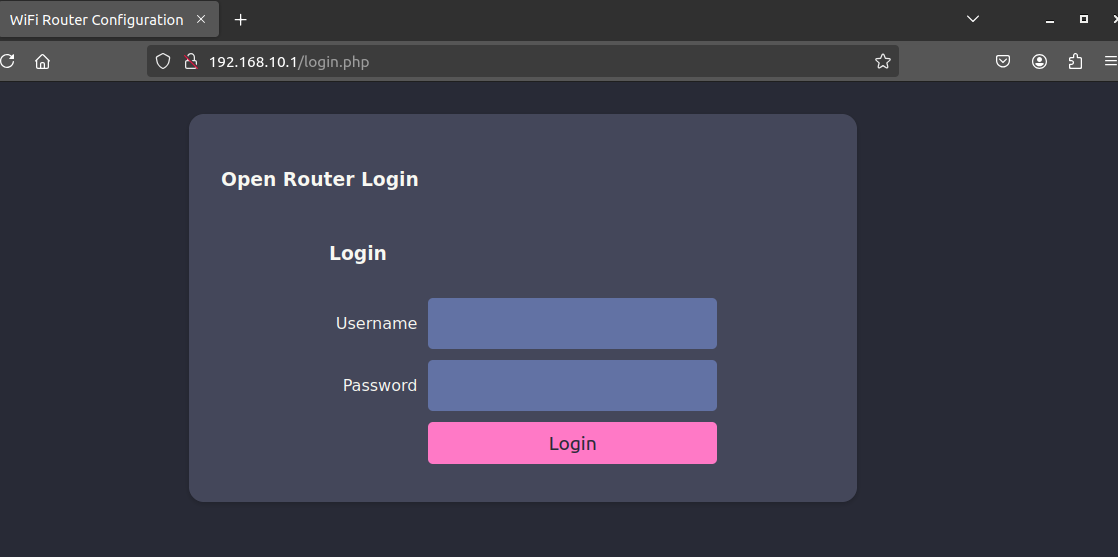Maximize the browser window
The width and height of the screenshot is (1118, 557).
point(1083,19)
